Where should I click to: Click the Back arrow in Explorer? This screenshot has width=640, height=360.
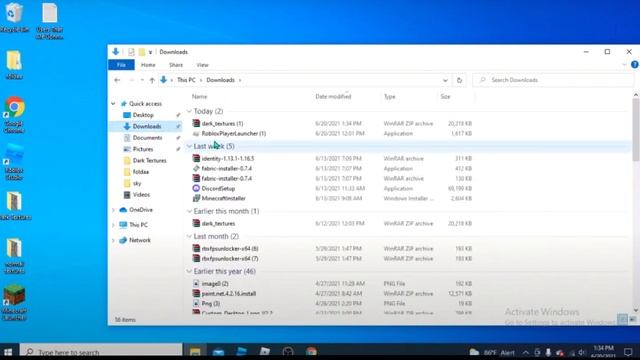(x=117, y=80)
